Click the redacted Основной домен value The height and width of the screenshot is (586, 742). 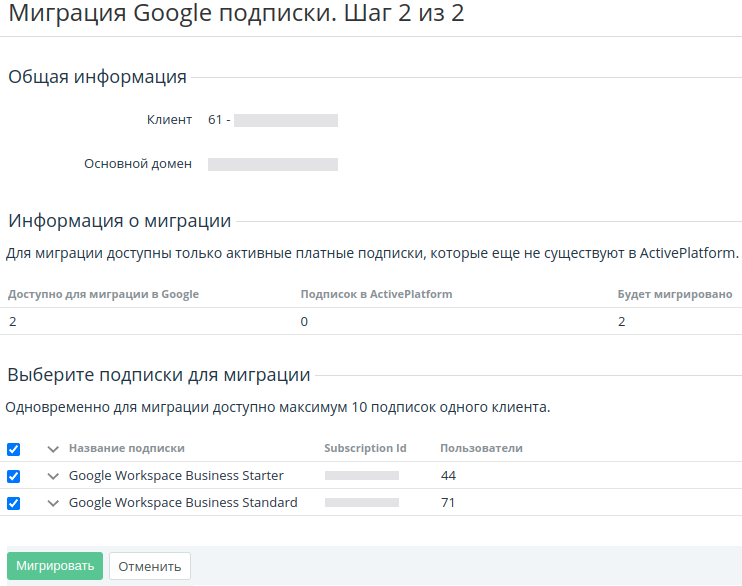pos(273,164)
